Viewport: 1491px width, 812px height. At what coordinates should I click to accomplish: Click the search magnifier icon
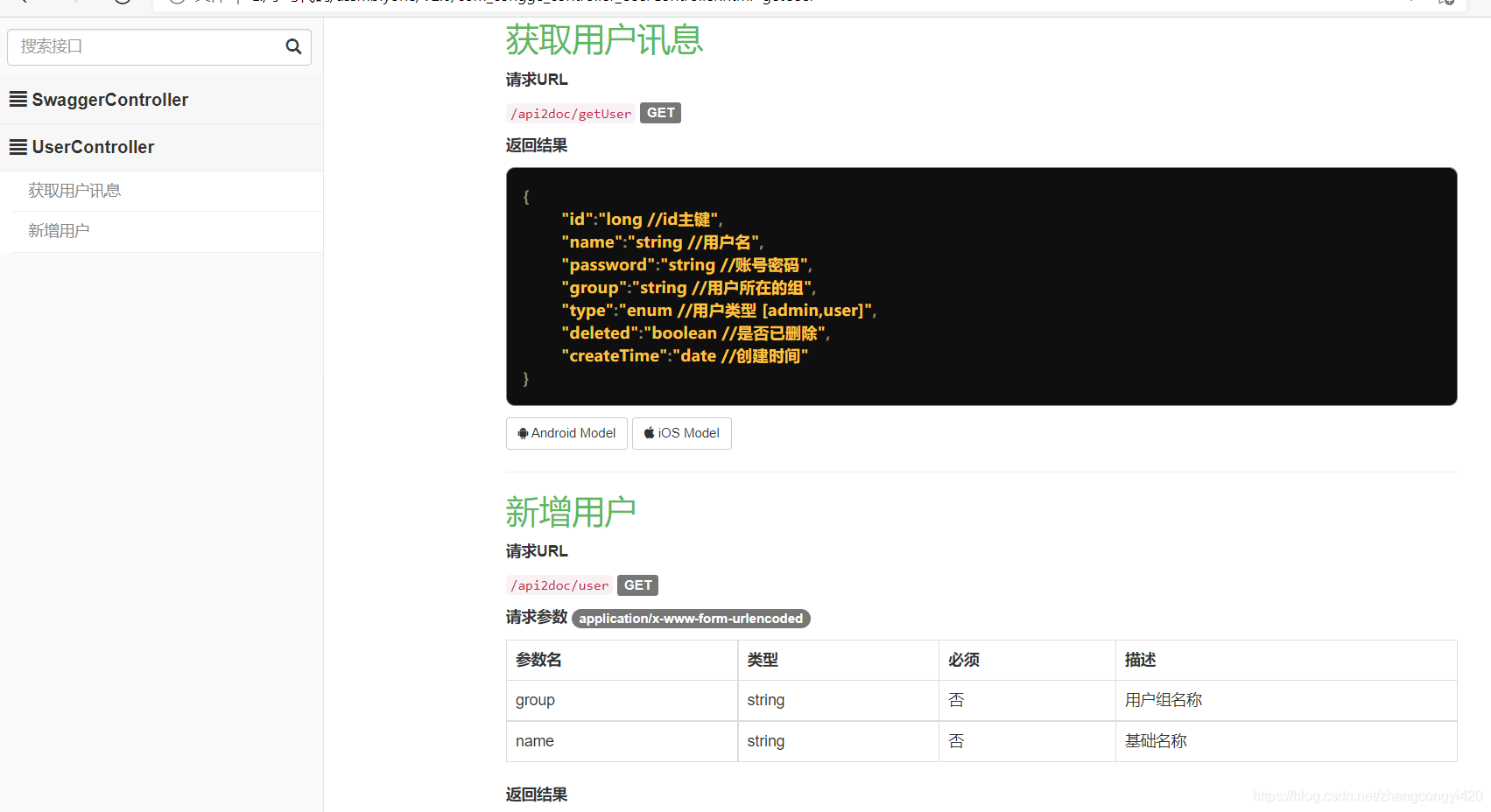[293, 46]
